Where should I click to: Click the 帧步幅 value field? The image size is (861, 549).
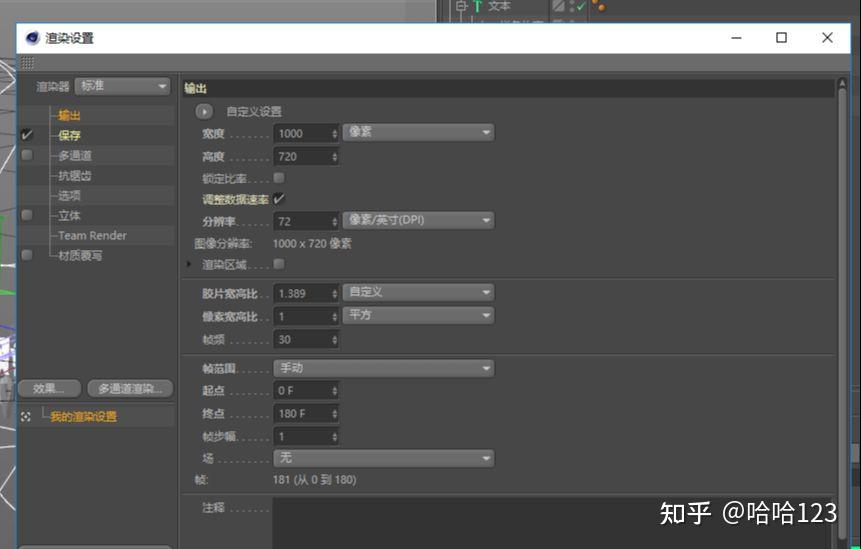pyautogui.click(x=301, y=437)
